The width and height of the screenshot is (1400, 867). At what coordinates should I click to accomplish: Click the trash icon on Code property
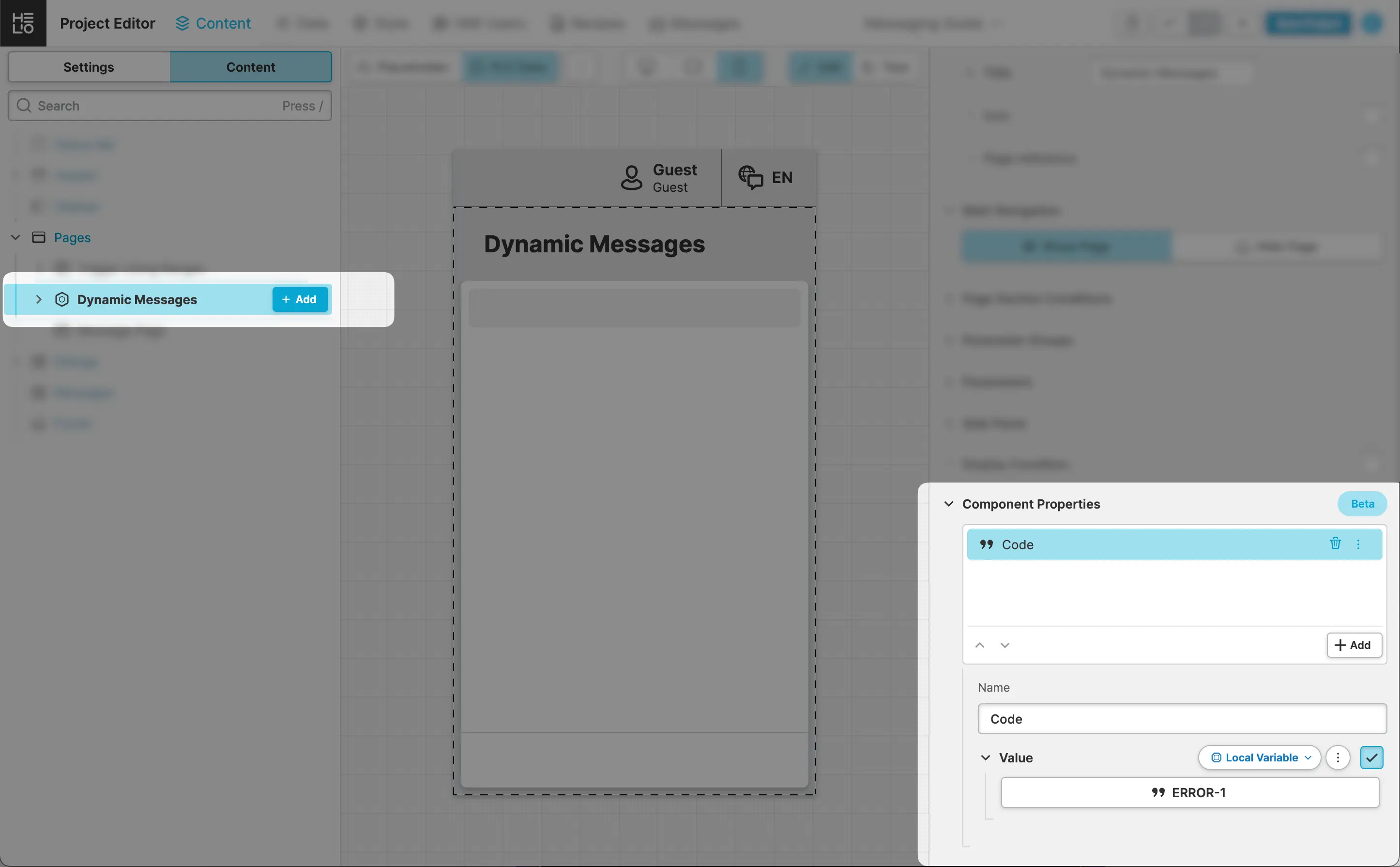[1335, 543]
